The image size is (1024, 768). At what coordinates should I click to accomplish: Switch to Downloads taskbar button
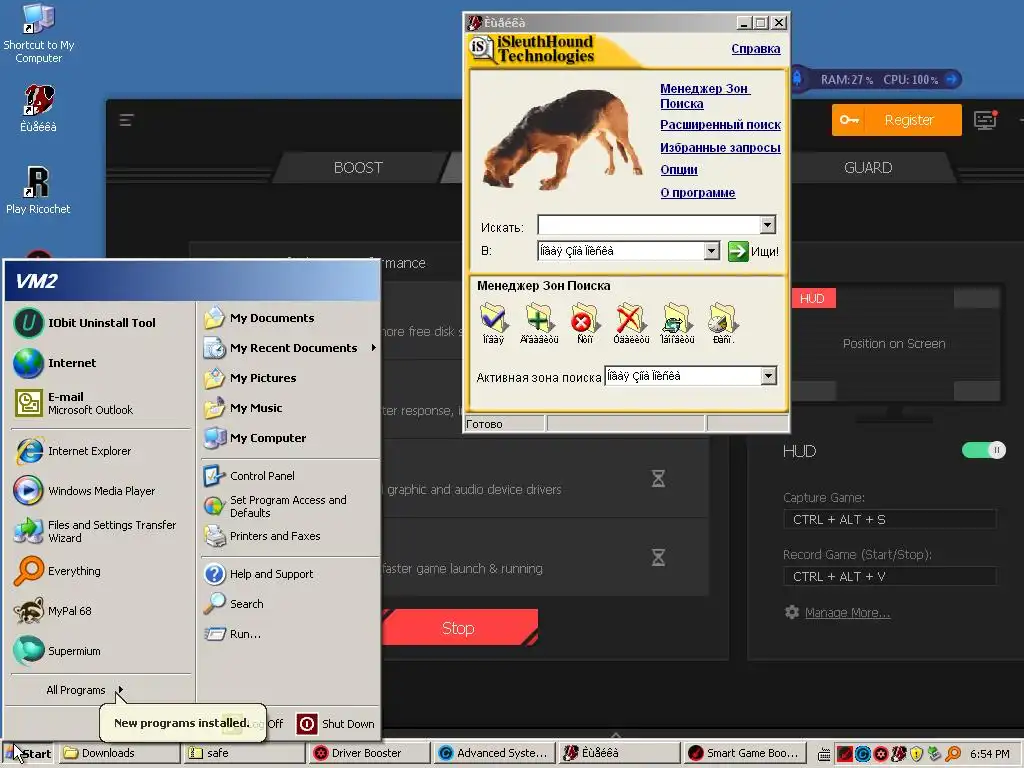119,753
